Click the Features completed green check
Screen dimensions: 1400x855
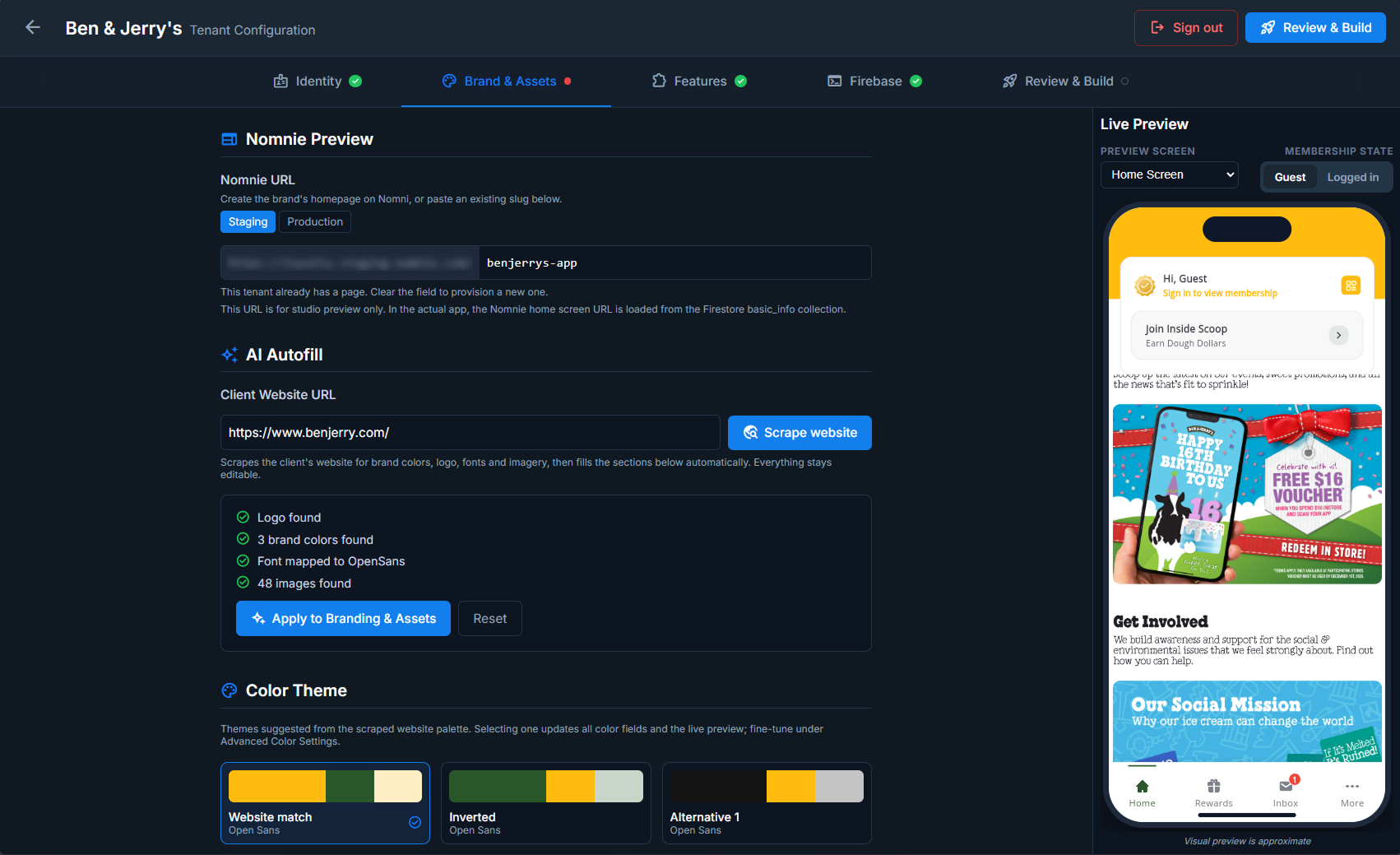[740, 81]
